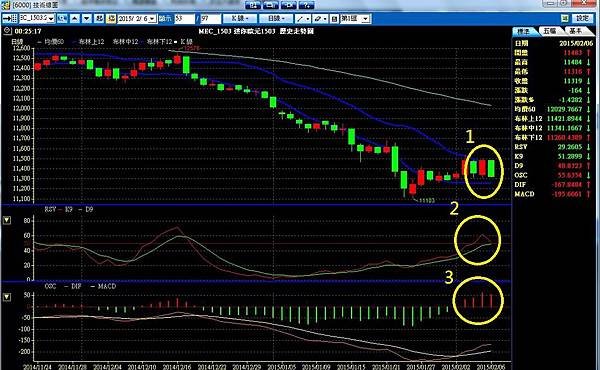Click the down-arrow next symbol button
600x370 pixels.
[87, 18]
